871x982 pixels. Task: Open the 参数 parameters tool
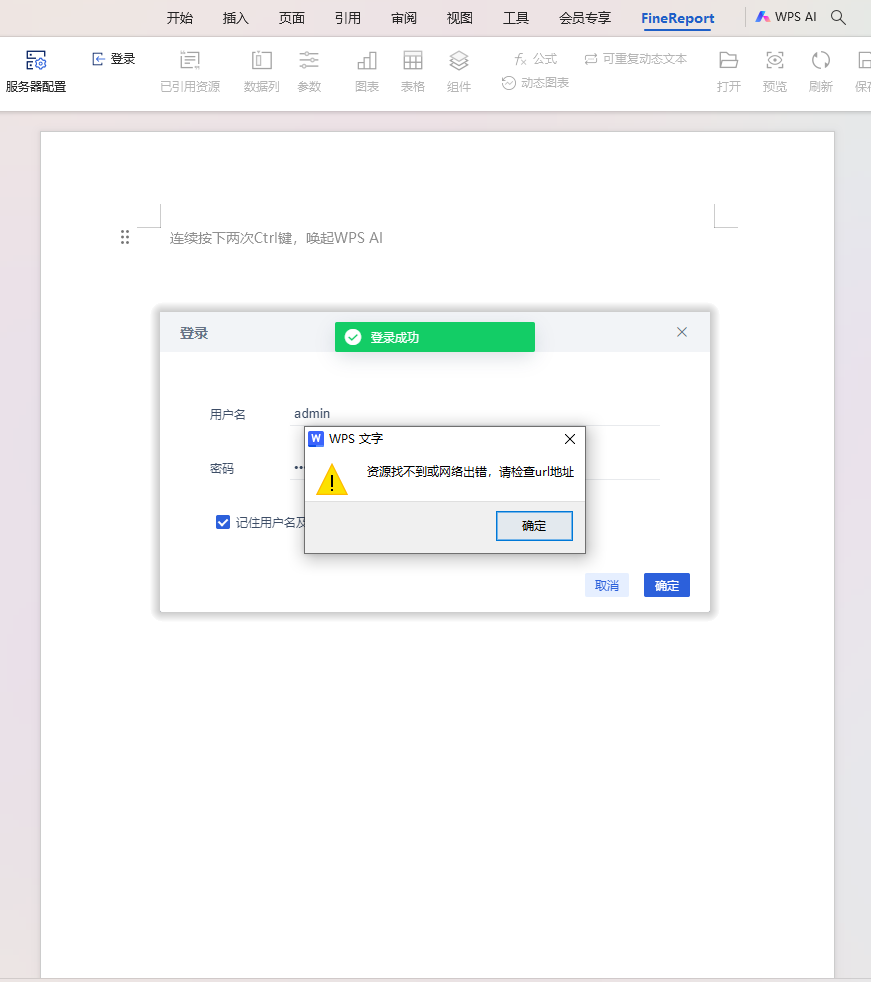point(309,72)
